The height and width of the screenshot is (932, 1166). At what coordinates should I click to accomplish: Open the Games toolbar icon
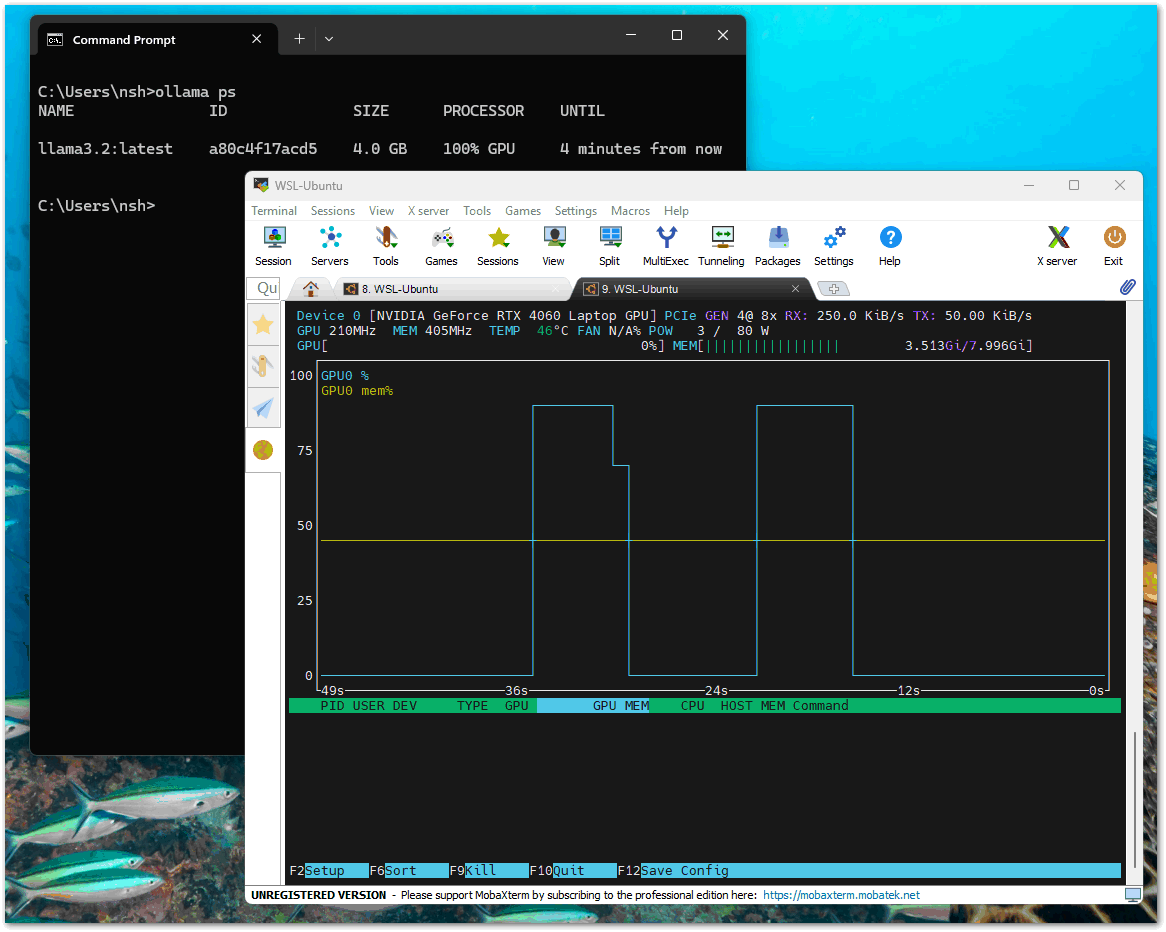point(441,246)
